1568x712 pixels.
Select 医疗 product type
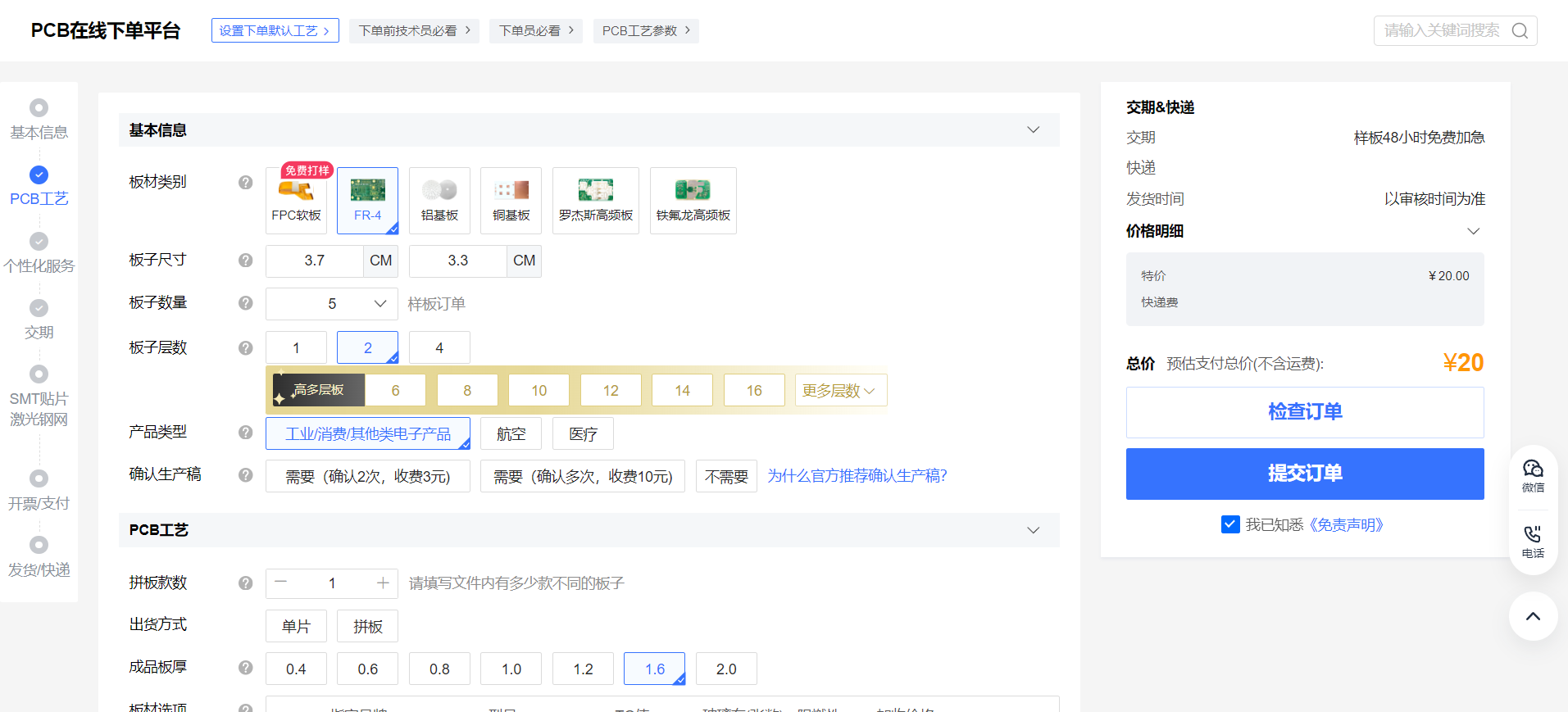[583, 433]
